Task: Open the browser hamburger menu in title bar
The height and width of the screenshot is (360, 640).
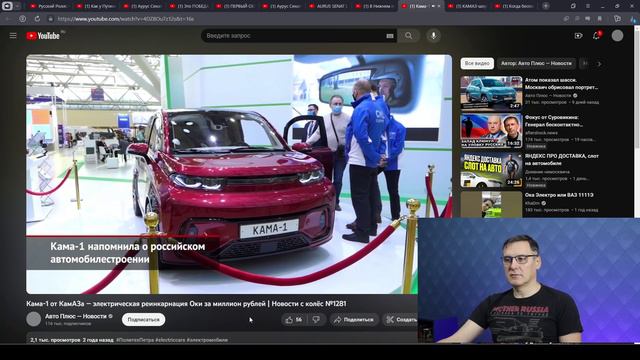Action: click(588, 6)
